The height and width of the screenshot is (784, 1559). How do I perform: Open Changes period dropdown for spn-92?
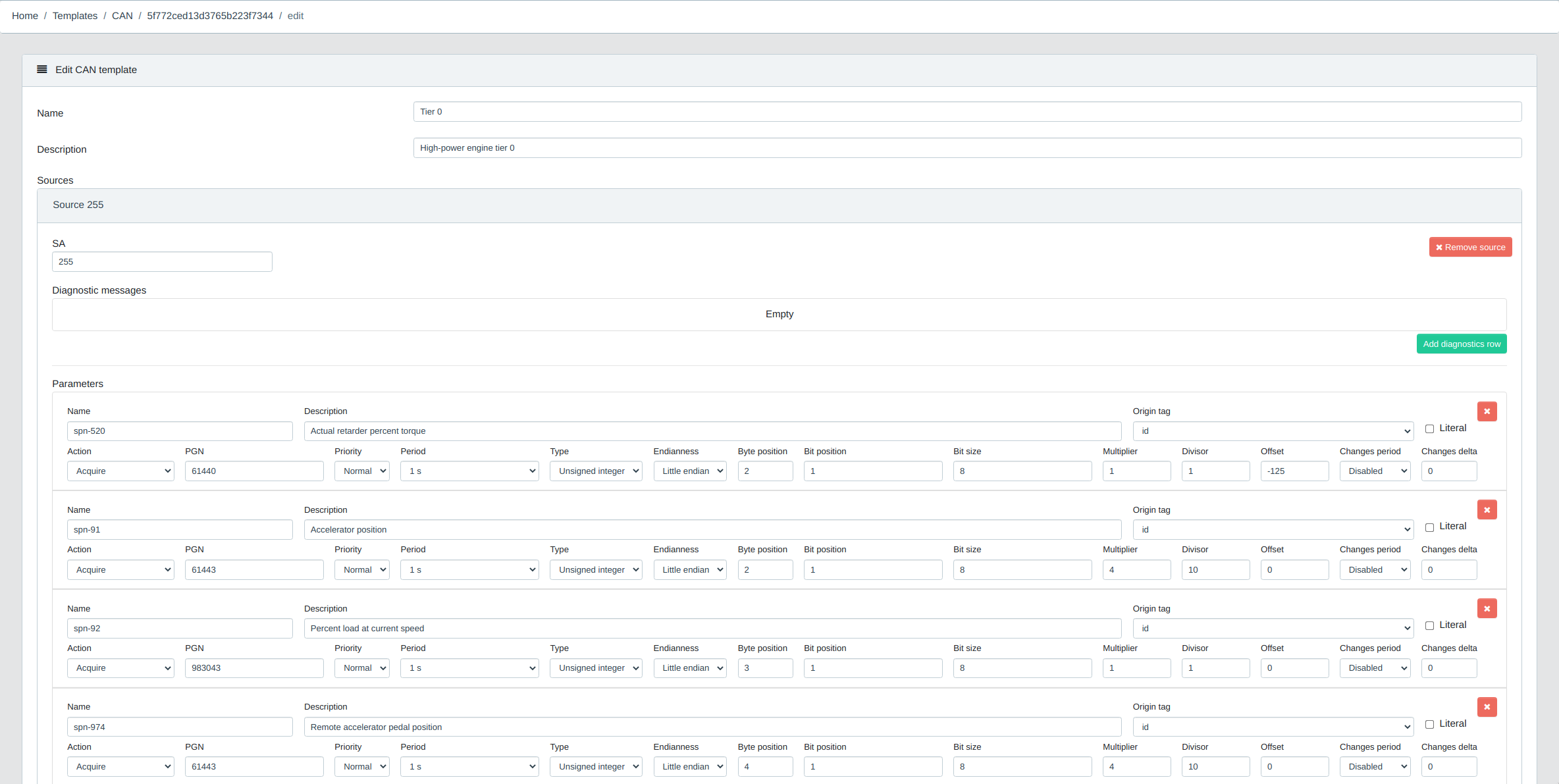[1375, 668]
